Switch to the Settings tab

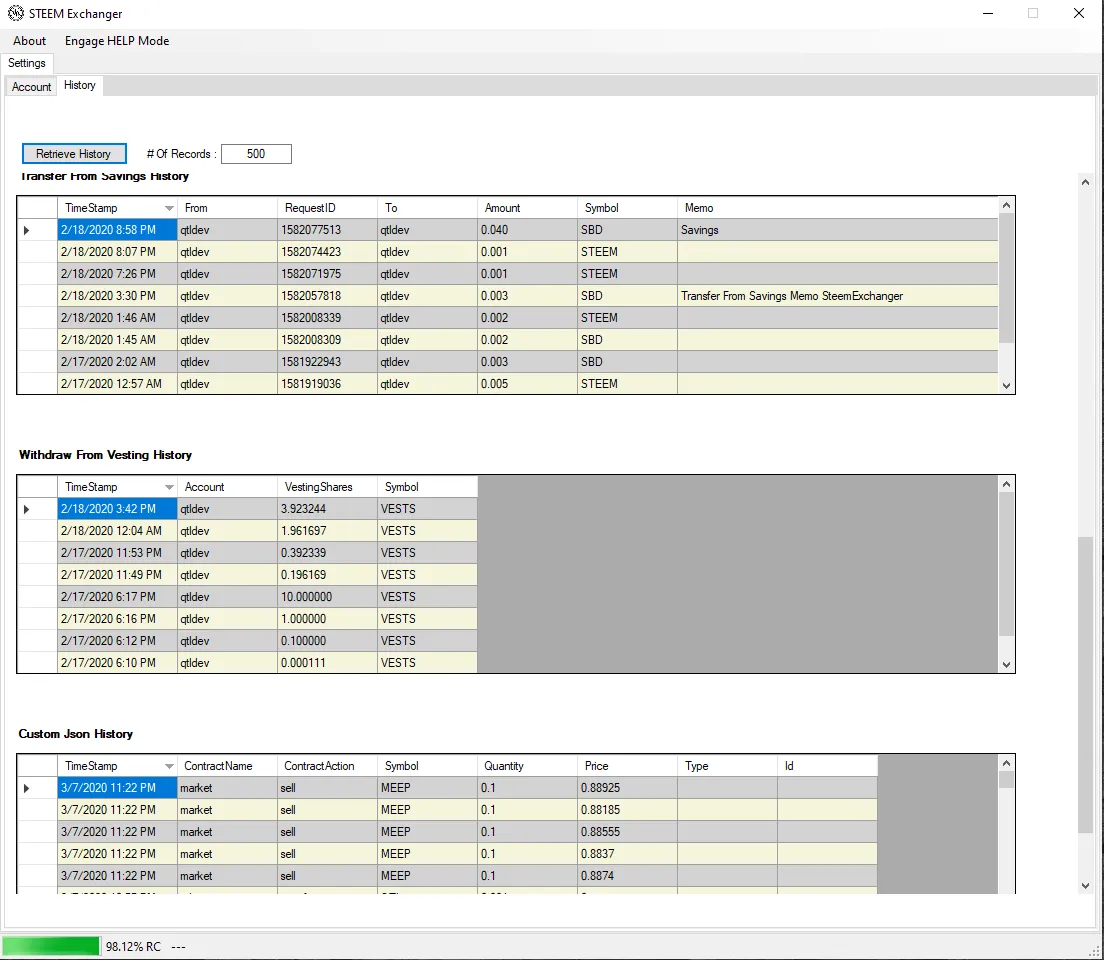(27, 63)
